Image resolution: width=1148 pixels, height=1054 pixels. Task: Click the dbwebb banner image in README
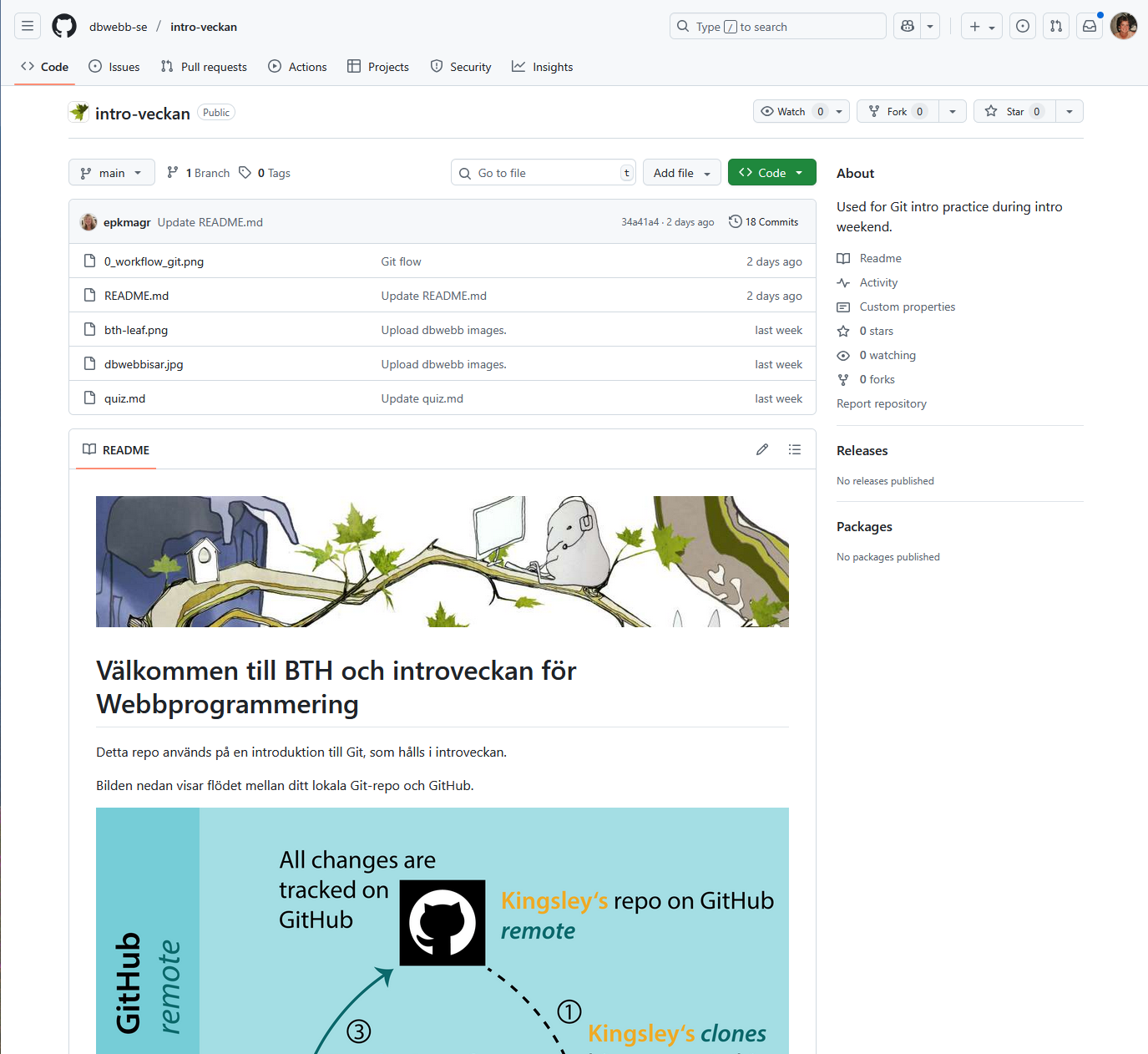coord(443,561)
